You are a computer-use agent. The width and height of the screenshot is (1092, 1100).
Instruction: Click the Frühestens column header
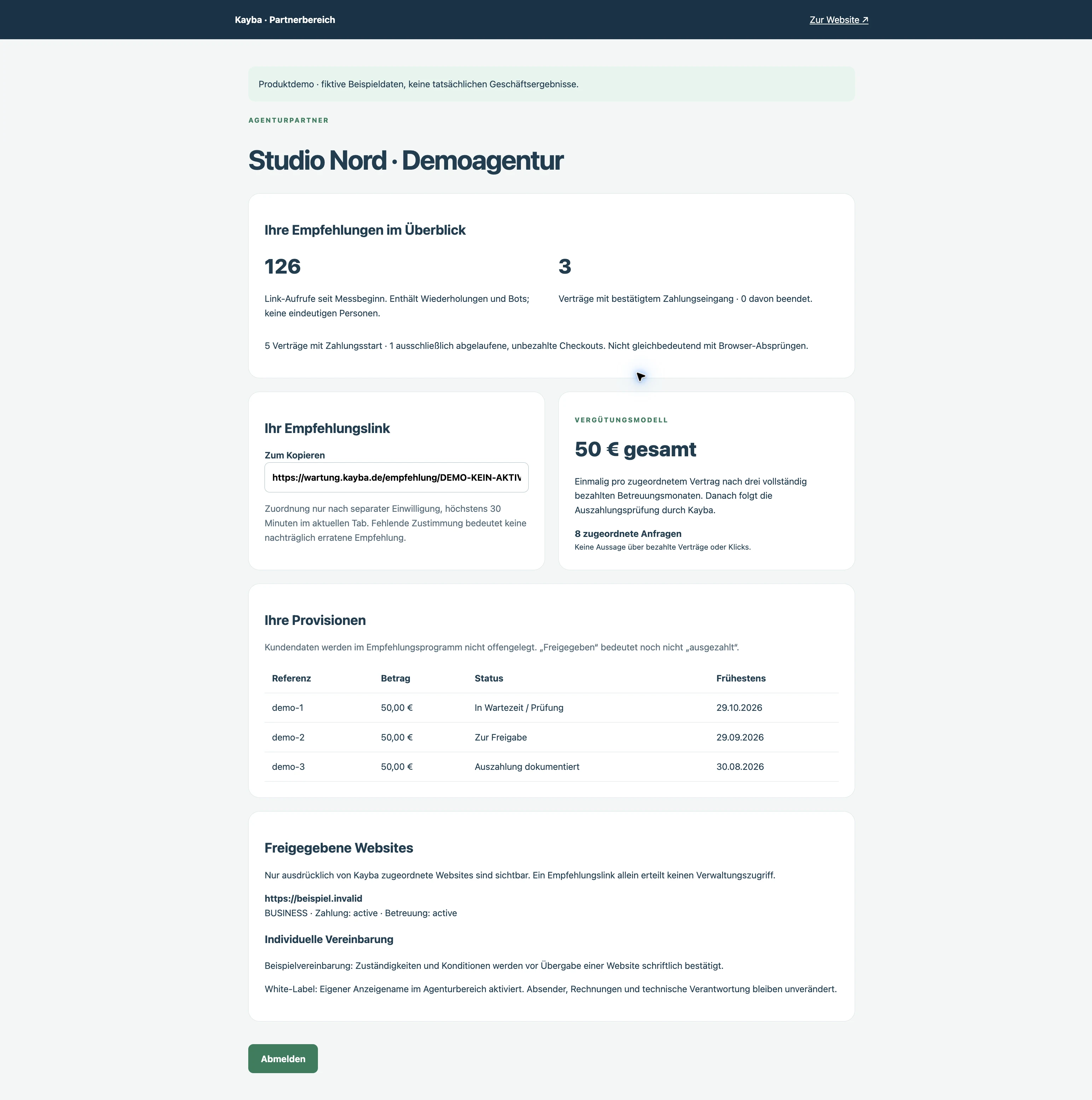(740, 678)
